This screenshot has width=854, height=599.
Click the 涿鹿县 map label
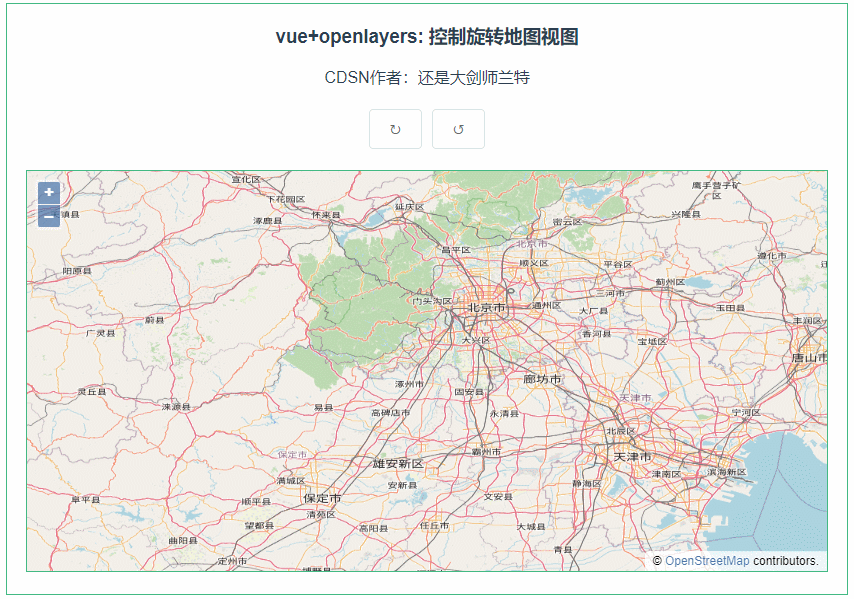tap(267, 221)
